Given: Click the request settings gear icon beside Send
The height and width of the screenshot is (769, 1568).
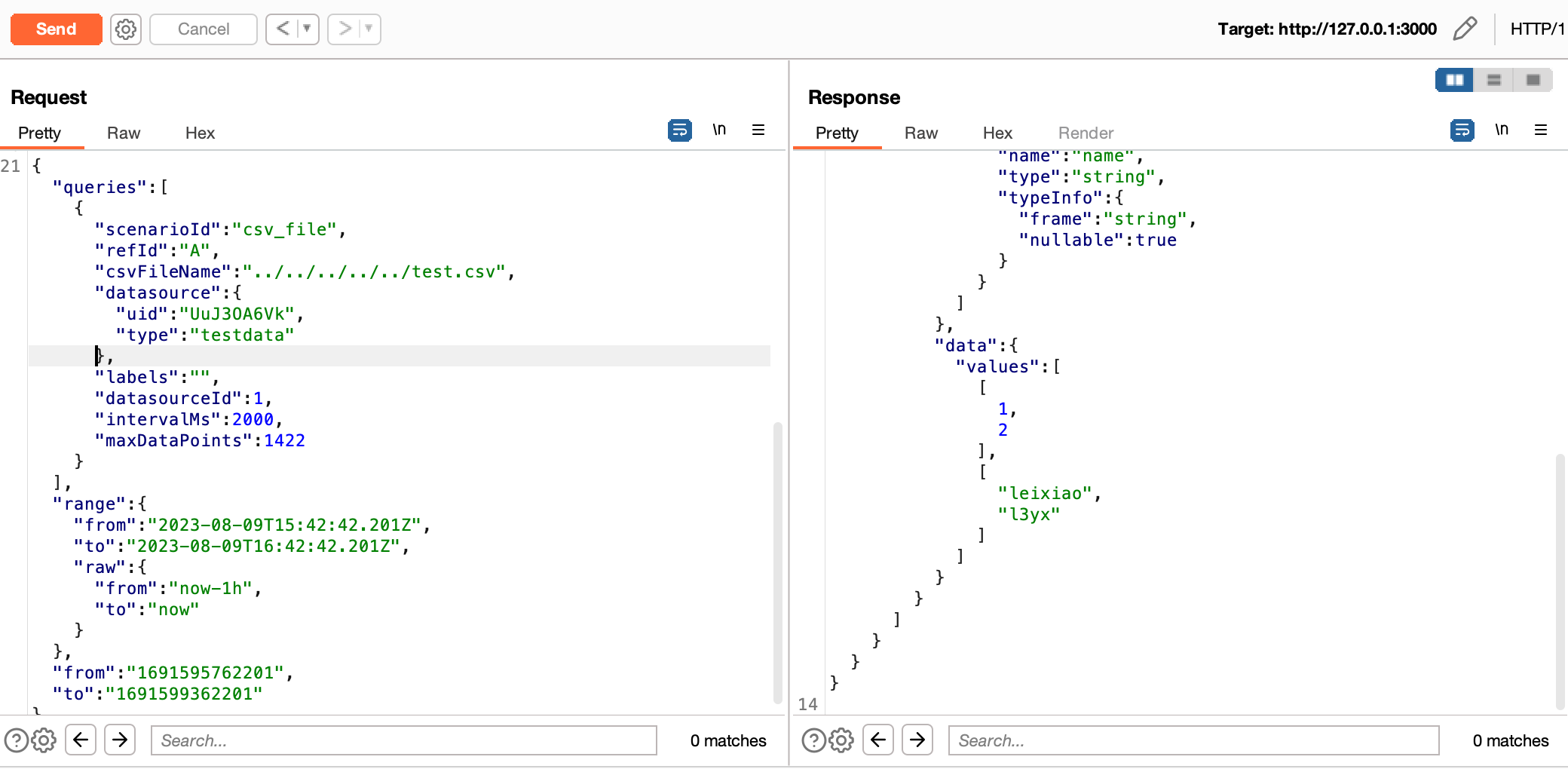Looking at the screenshot, I should (126, 29).
